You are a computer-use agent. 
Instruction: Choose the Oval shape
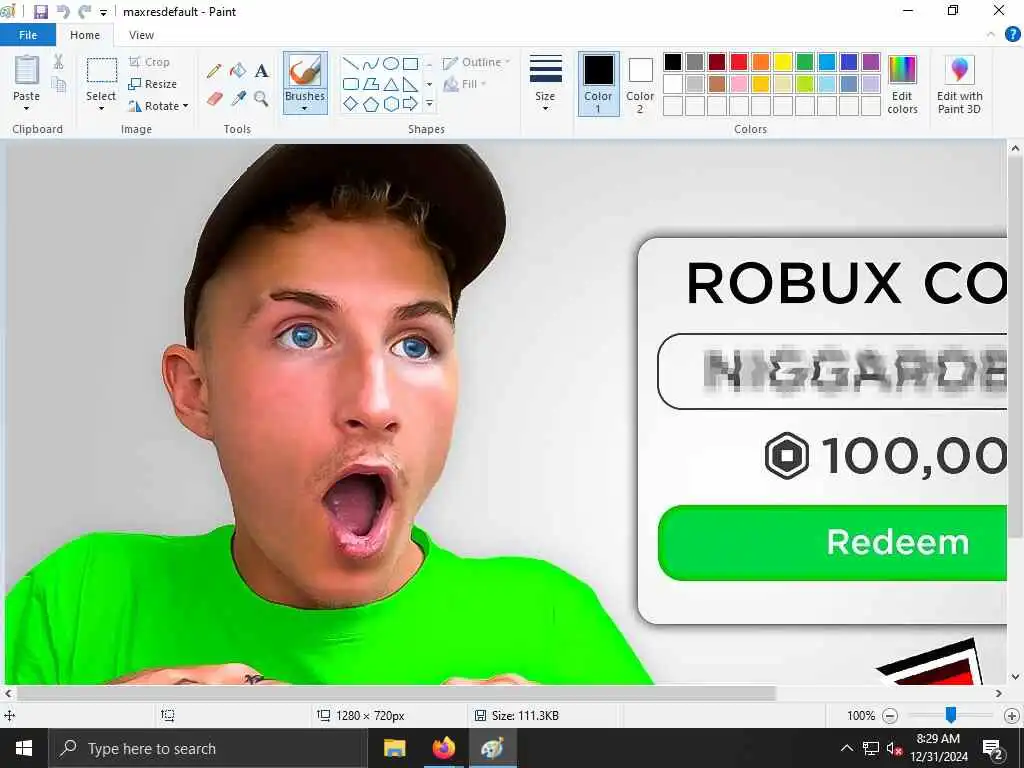coord(391,63)
